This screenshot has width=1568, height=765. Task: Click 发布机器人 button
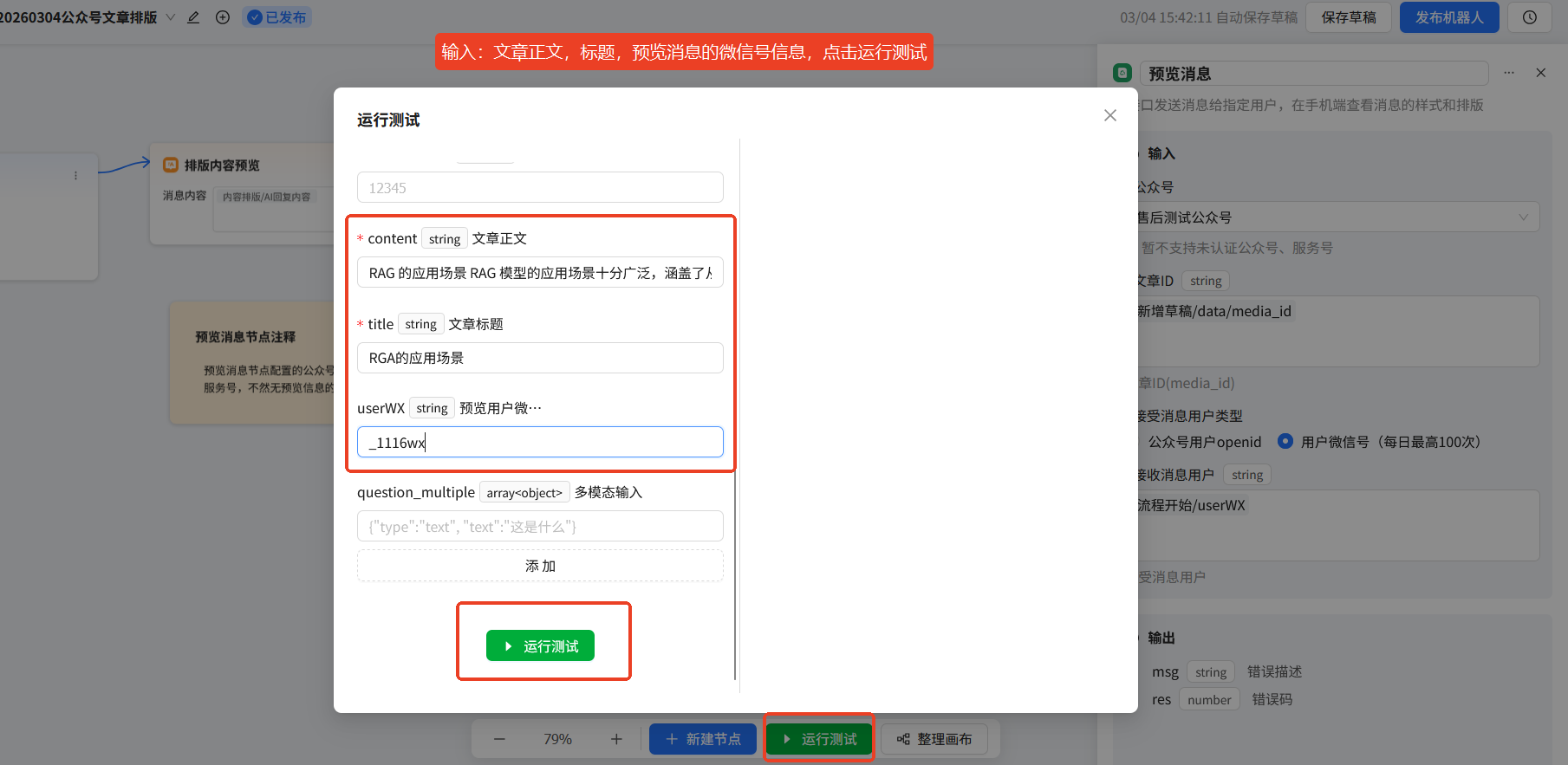[1449, 17]
